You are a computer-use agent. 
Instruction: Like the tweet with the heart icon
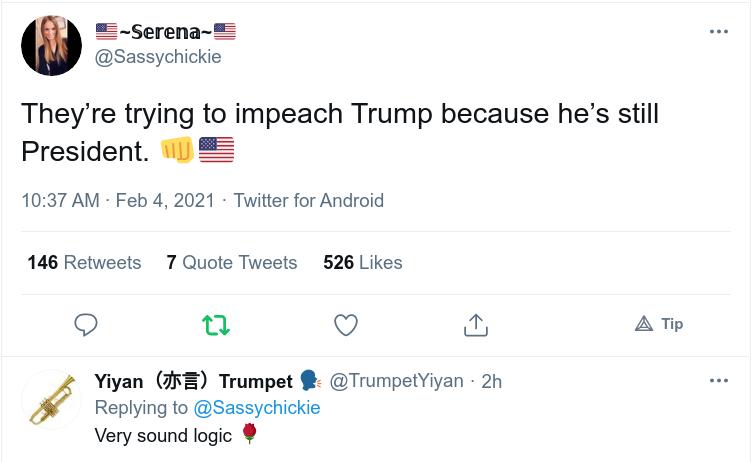(x=346, y=325)
